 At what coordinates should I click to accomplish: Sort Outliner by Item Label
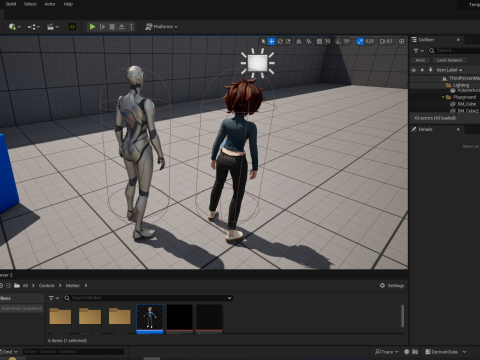pyautogui.click(x=449, y=70)
